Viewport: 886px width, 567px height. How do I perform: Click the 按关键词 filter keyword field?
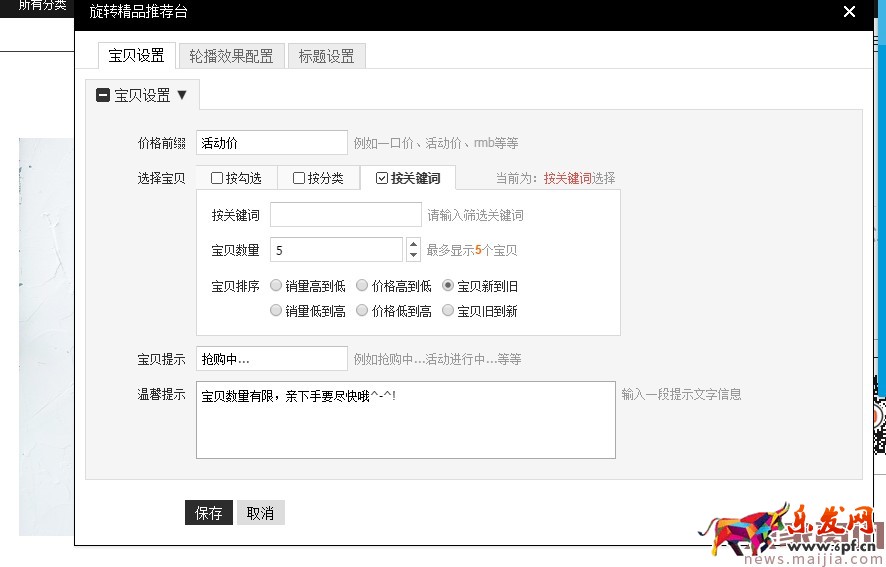(x=346, y=215)
